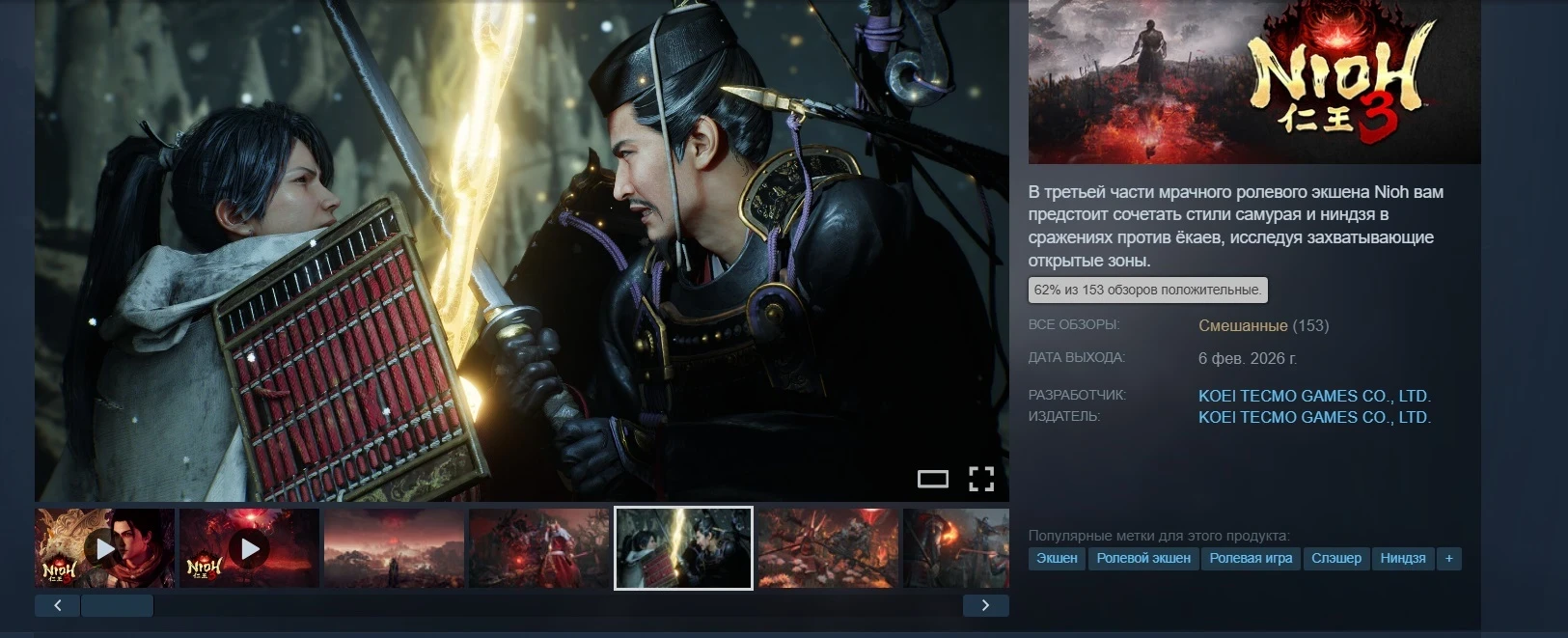Play the second trailer with red background

point(249,548)
